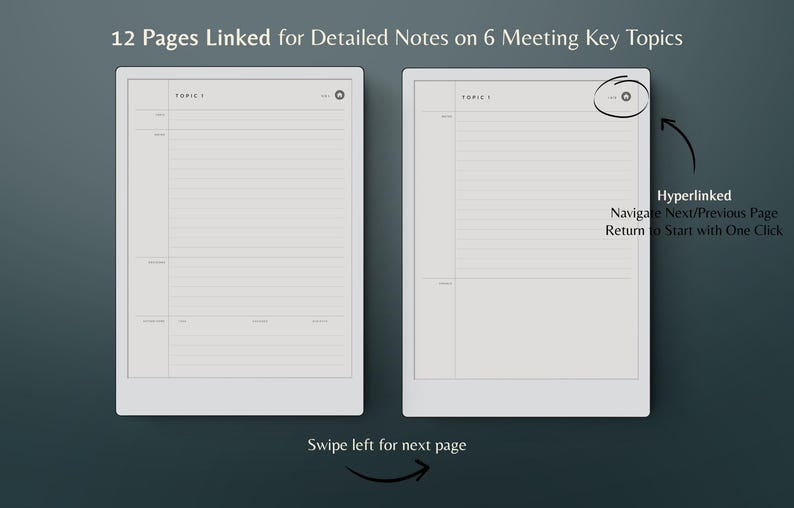Click the Action Items label on the left tablet
Viewport: 794px width, 508px height.
coord(153,321)
